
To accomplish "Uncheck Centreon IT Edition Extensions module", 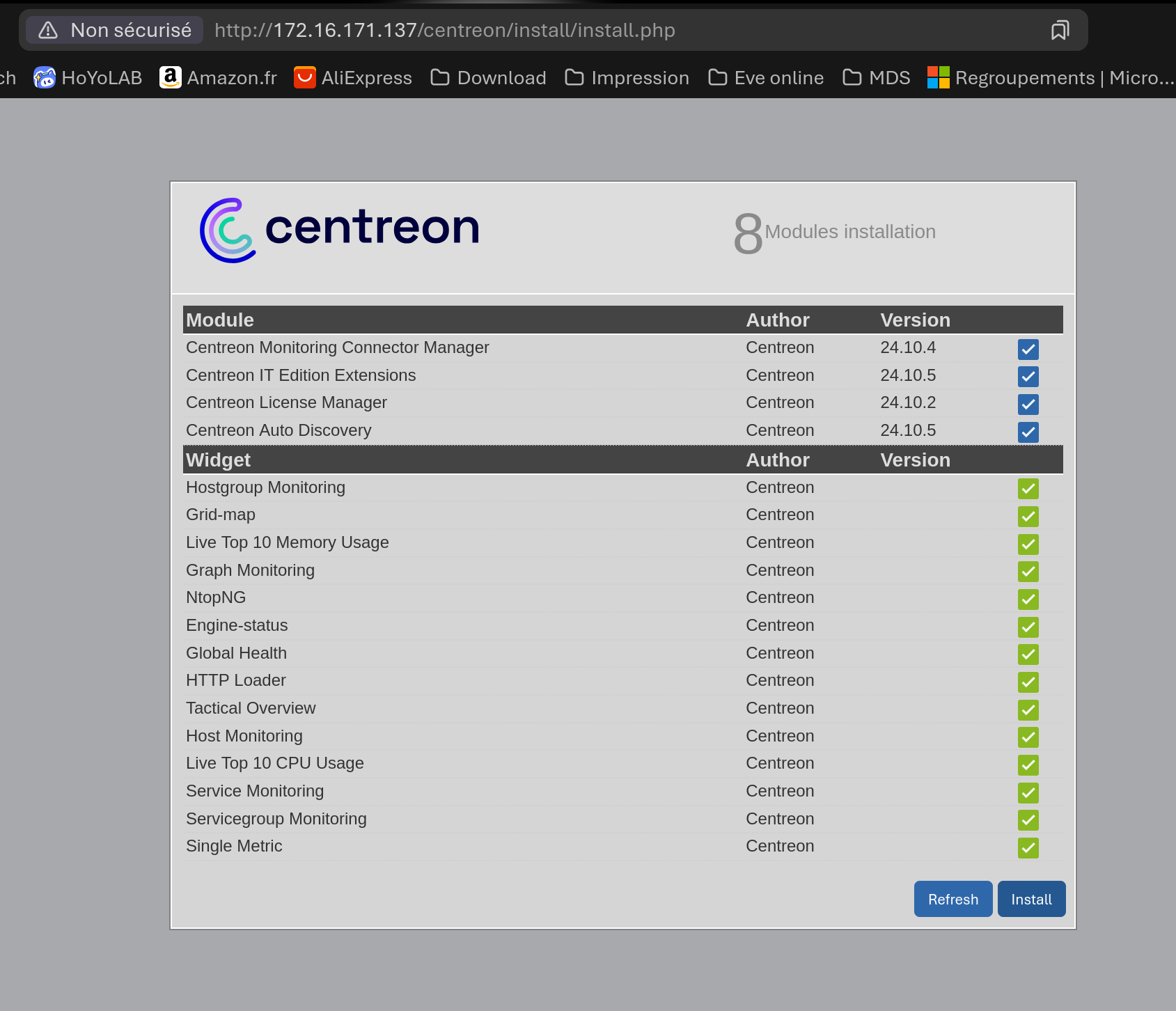I will 1028,377.
